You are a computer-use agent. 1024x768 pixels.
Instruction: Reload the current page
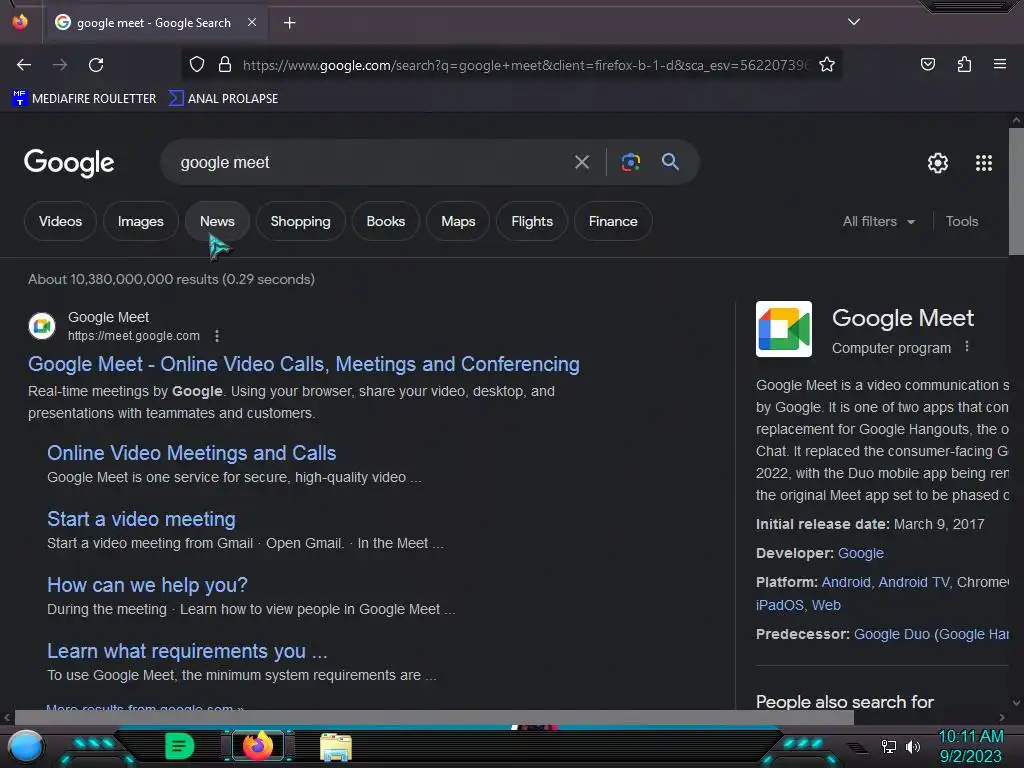(x=96, y=65)
